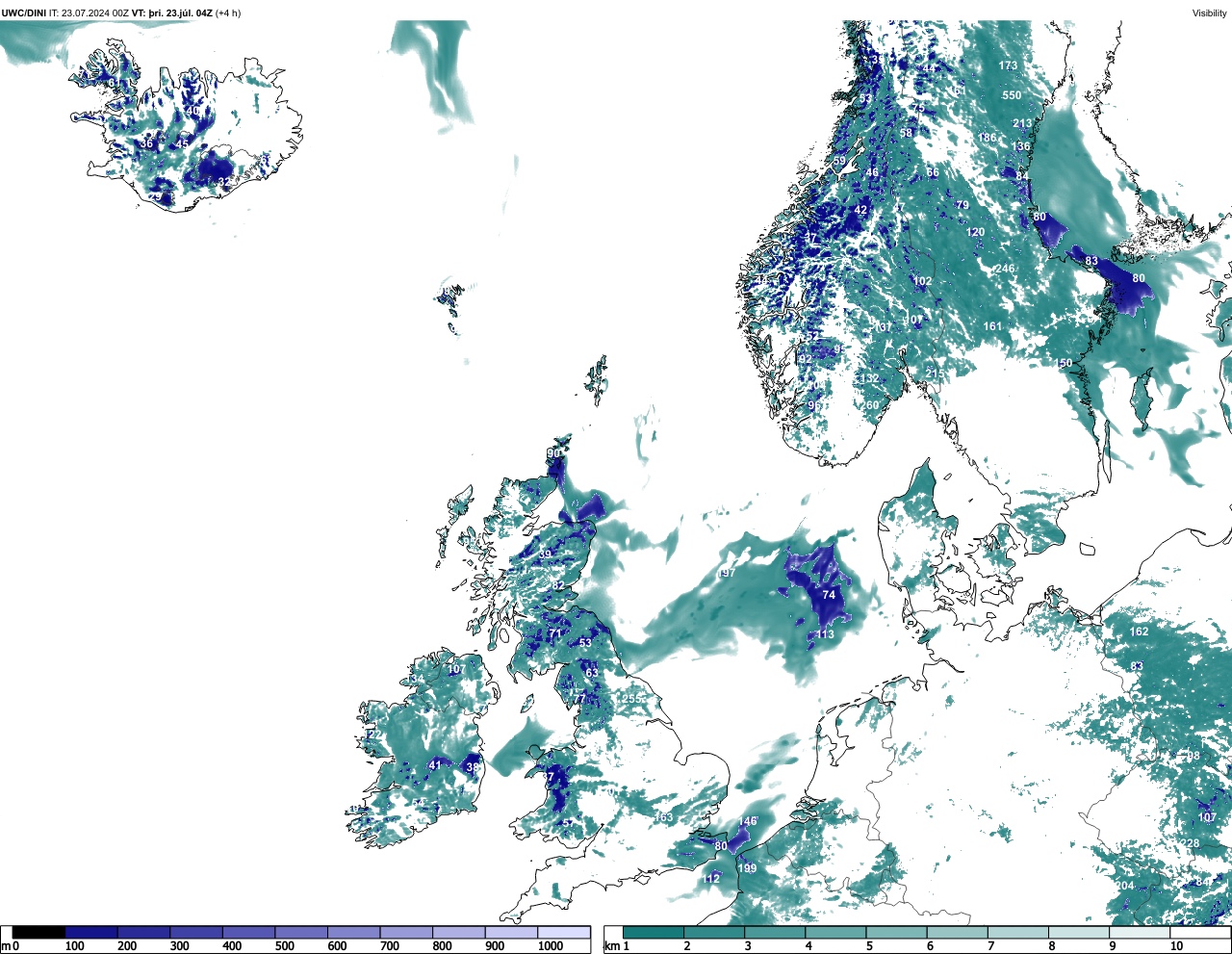Click the 'km' unit label of the right legend

(x=612, y=946)
